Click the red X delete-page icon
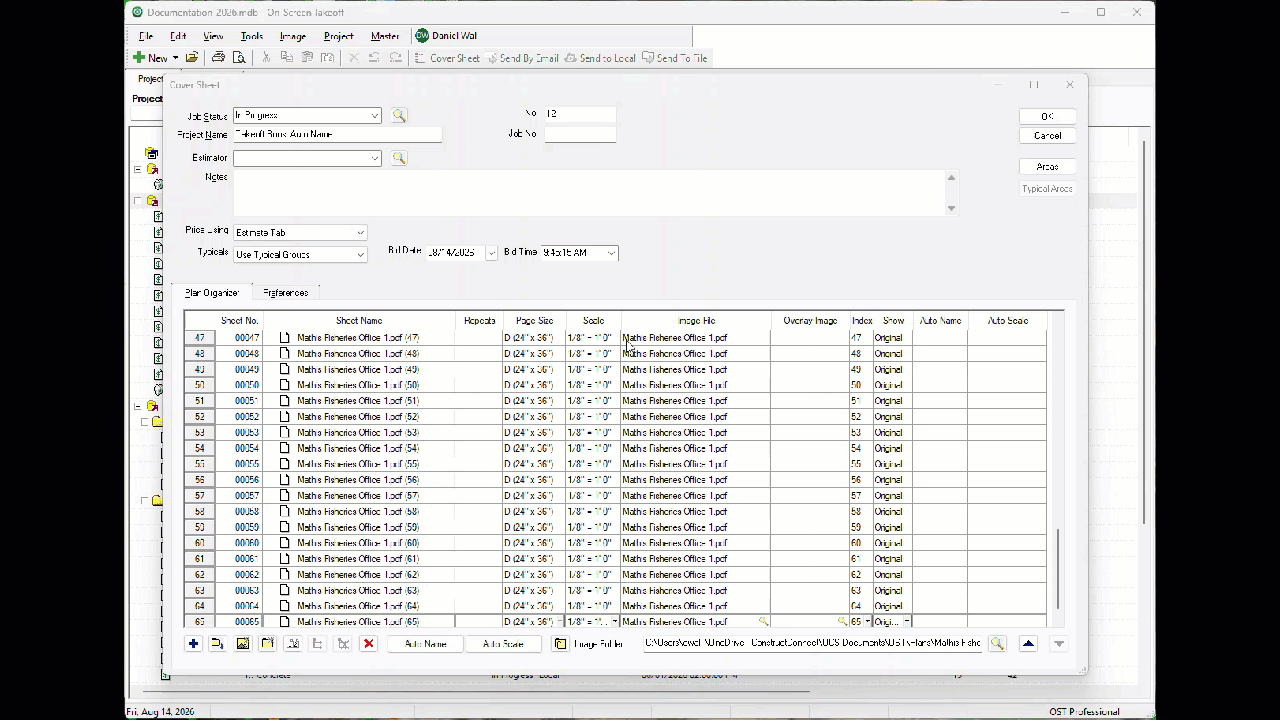The width and height of the screenshot is (1280, 720). (368, 644)
